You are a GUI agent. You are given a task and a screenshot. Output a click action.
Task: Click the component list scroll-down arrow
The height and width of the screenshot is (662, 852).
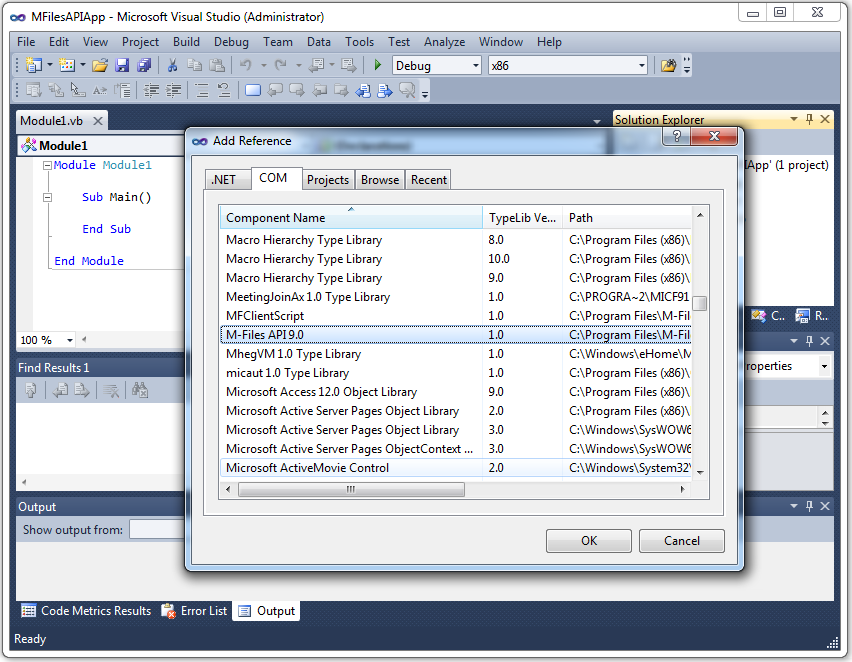700,473
